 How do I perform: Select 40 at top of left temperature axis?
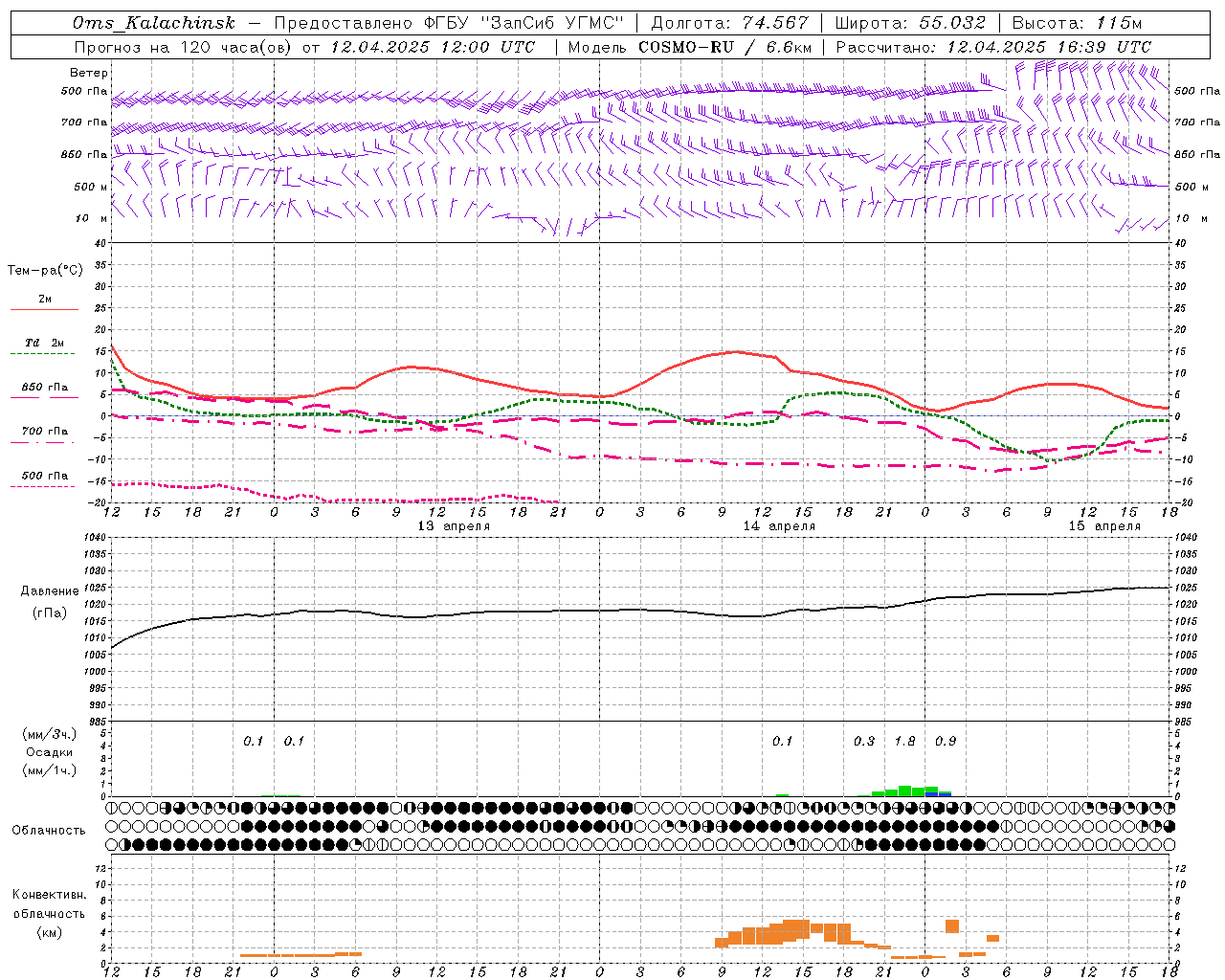tap(100, 243)
